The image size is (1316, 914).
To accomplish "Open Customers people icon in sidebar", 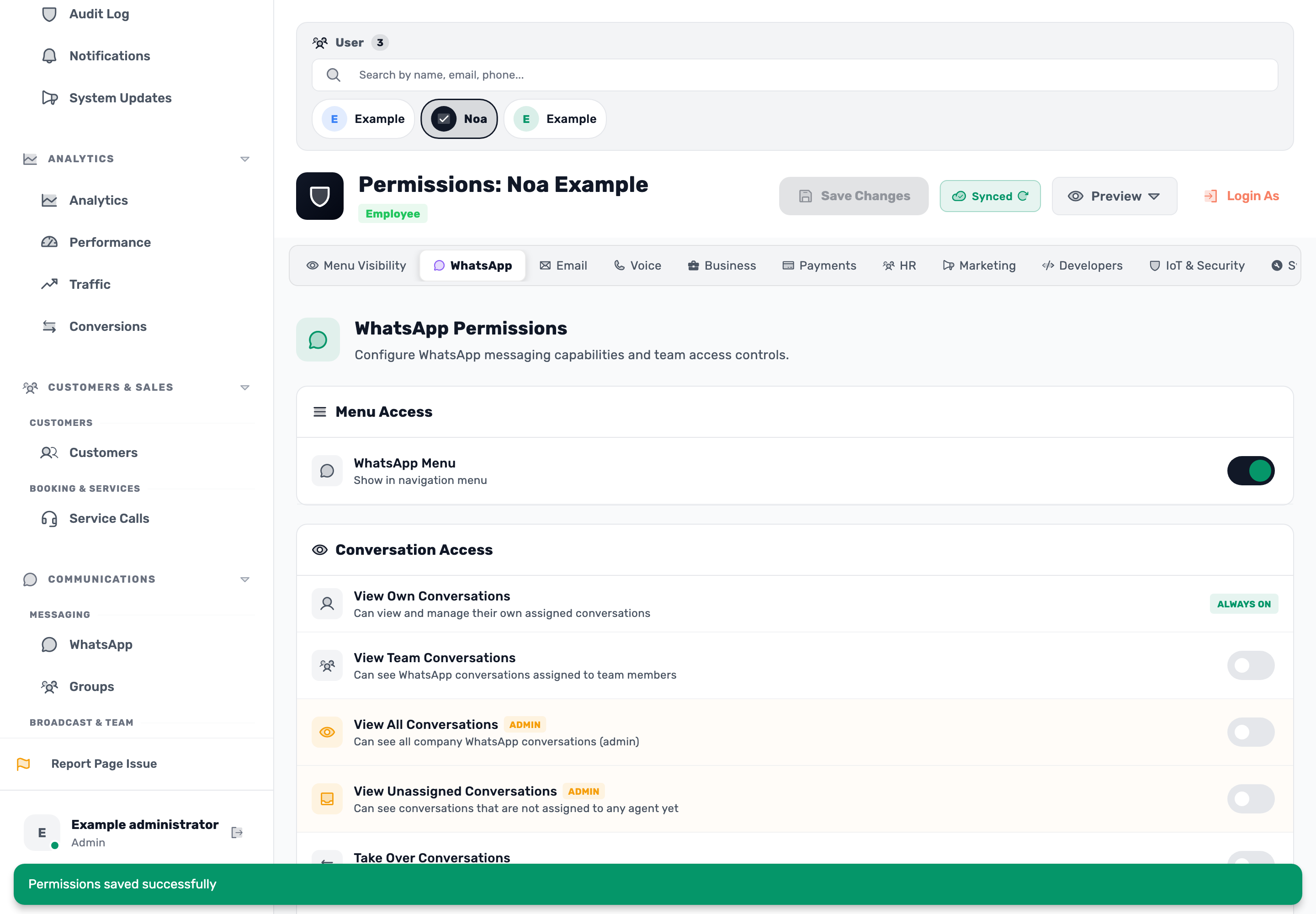I will pos(49,452).
